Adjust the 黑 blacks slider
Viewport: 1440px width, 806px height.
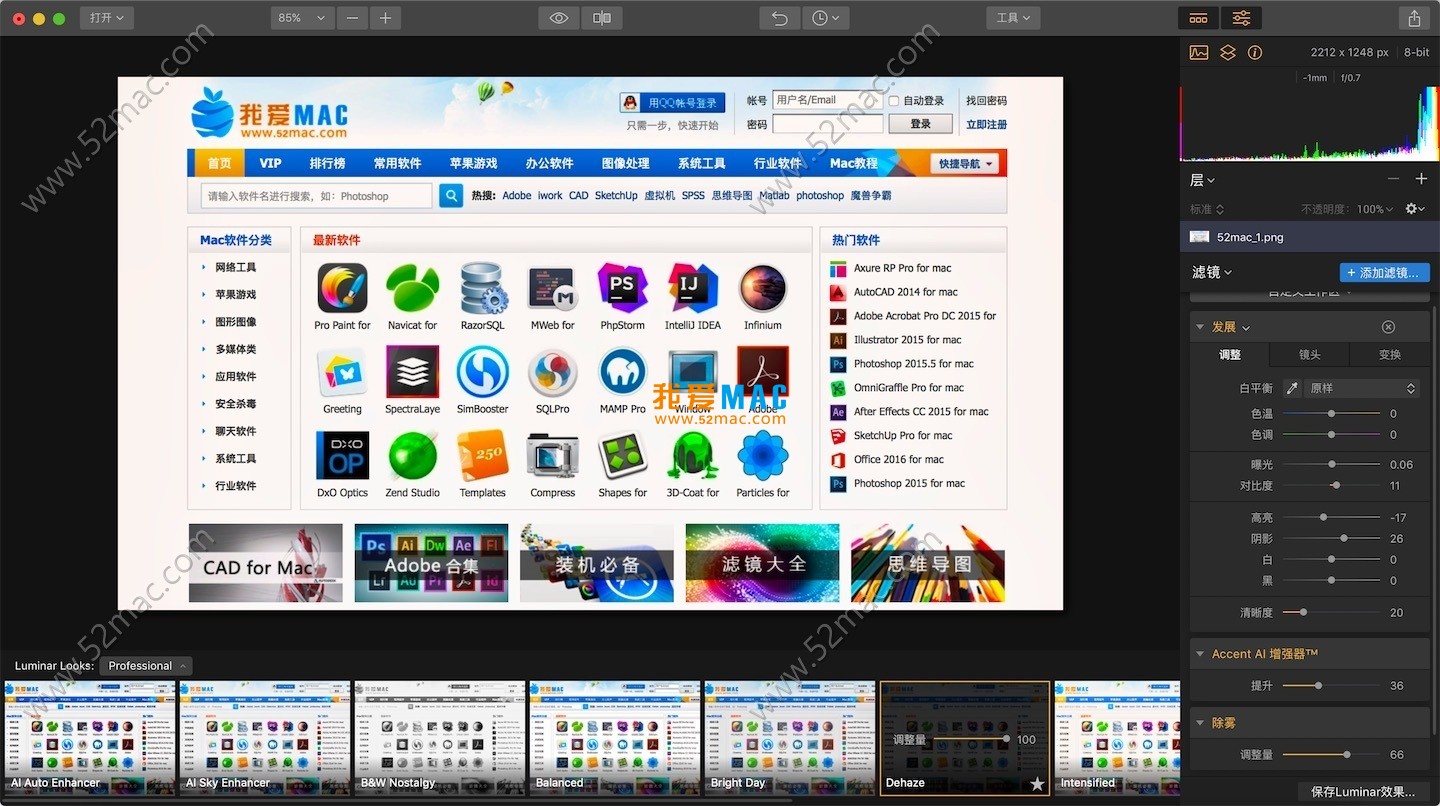point(1331,581)
